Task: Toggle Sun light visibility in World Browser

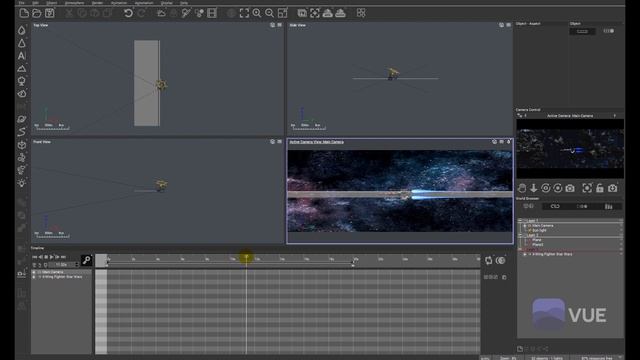Action: tap(621, 230)
